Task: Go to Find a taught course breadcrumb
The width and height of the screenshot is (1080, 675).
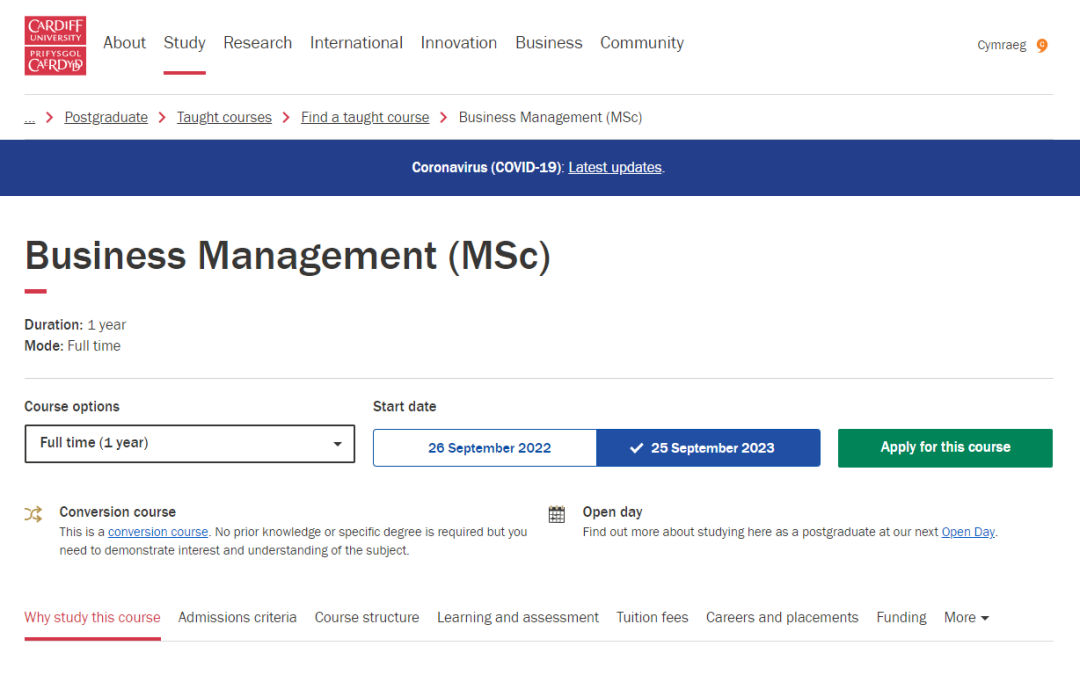Action: (365, 117)
